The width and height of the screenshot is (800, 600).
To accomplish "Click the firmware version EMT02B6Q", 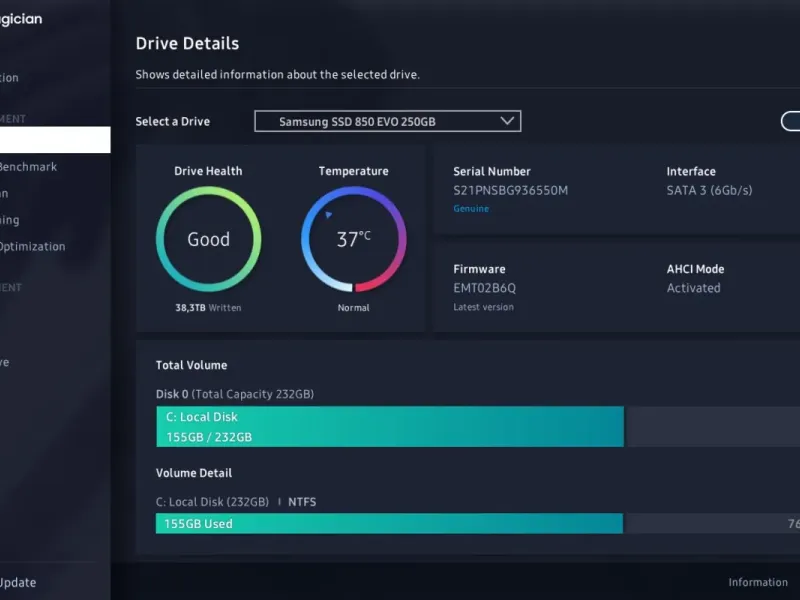I will click(484, 288).
